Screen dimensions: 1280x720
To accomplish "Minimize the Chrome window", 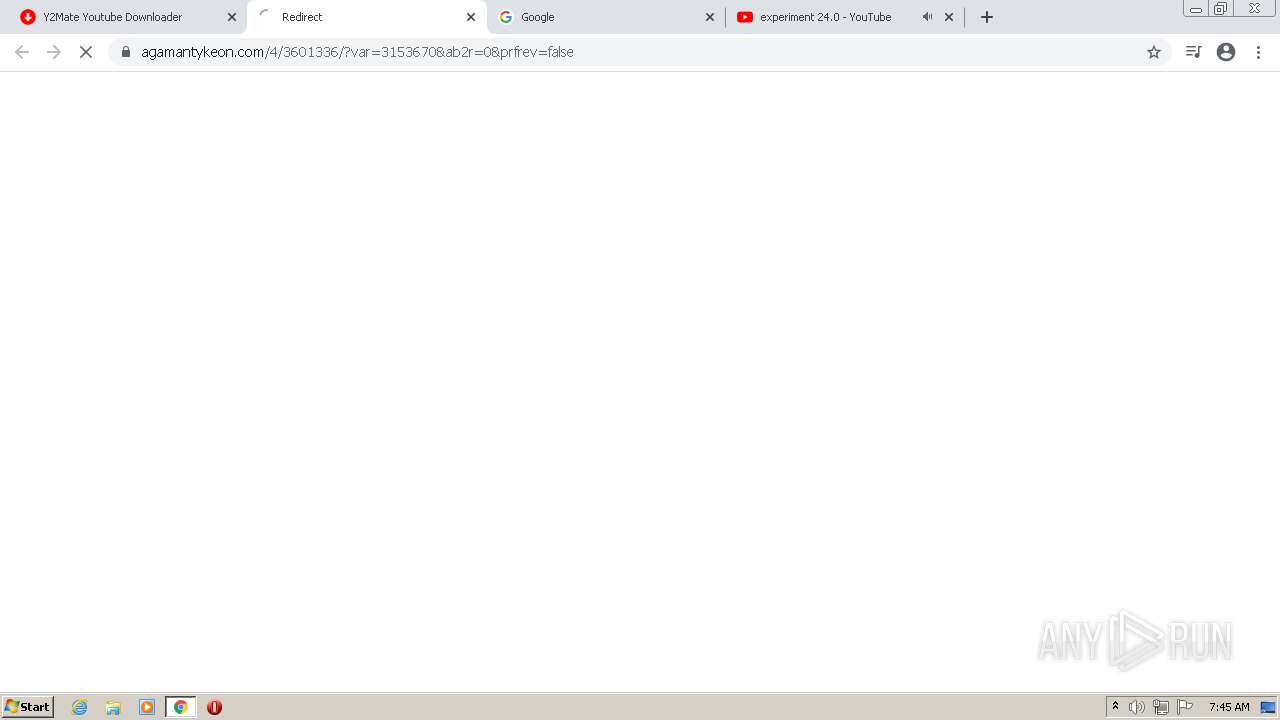I will click(x=1196, y=8).
